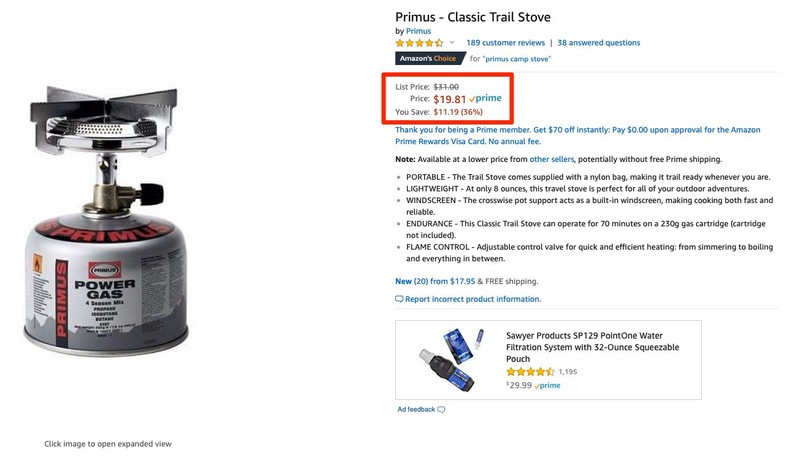The height and width of the screenshot is (476, 790).
Task: Click the Sawyer ad star rating
Action: click(529, 371)
